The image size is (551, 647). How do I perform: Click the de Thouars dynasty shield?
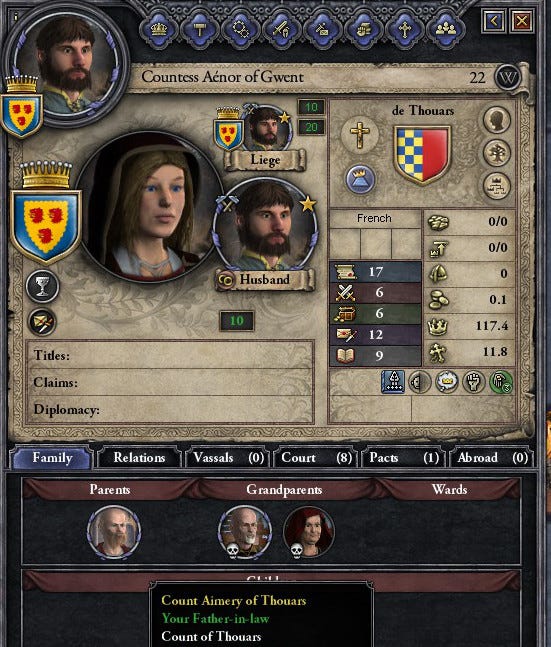tap(422, 155)
